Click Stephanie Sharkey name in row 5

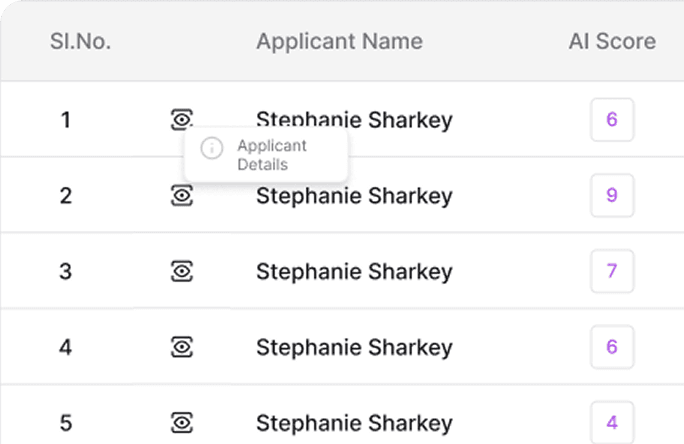tap(354, 422)
